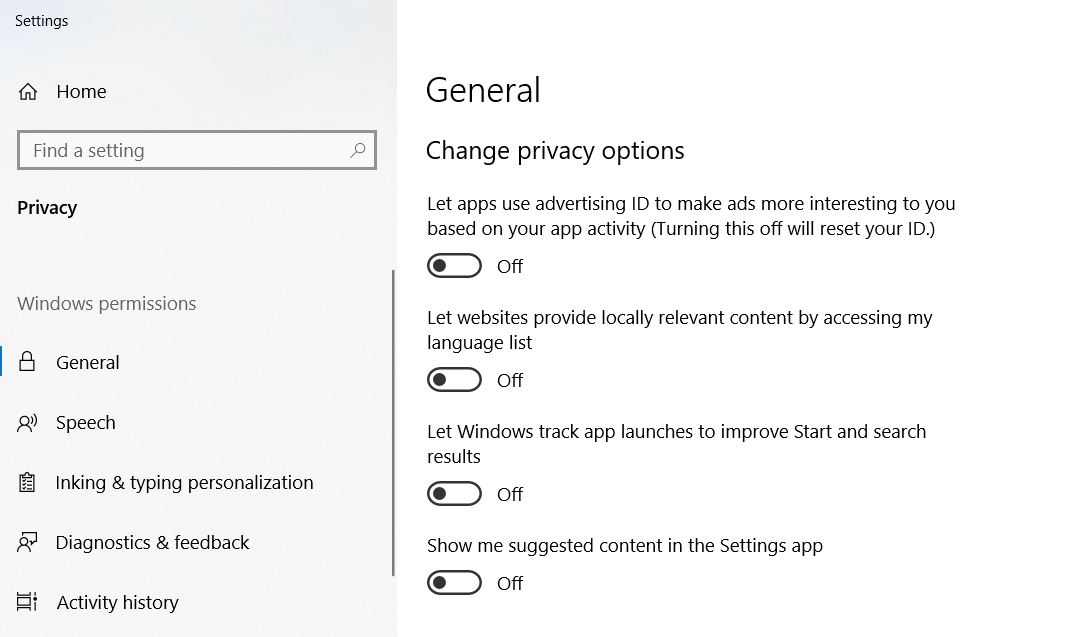Image resolution: width=1076 pixels, height=637 pixels.
Task: Toggle the advertising ID switch
Action: click(x=454, y=266)
